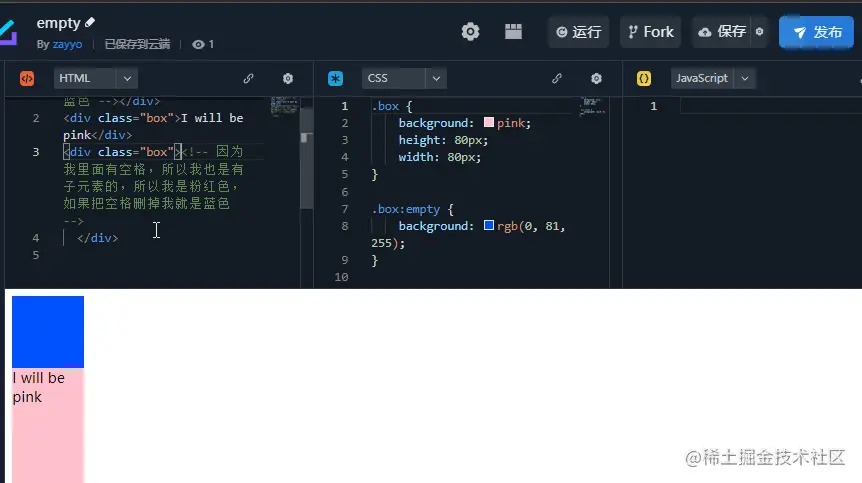Click the HTML editor minimap
This screenshot has height=483, width=862.
284,107
